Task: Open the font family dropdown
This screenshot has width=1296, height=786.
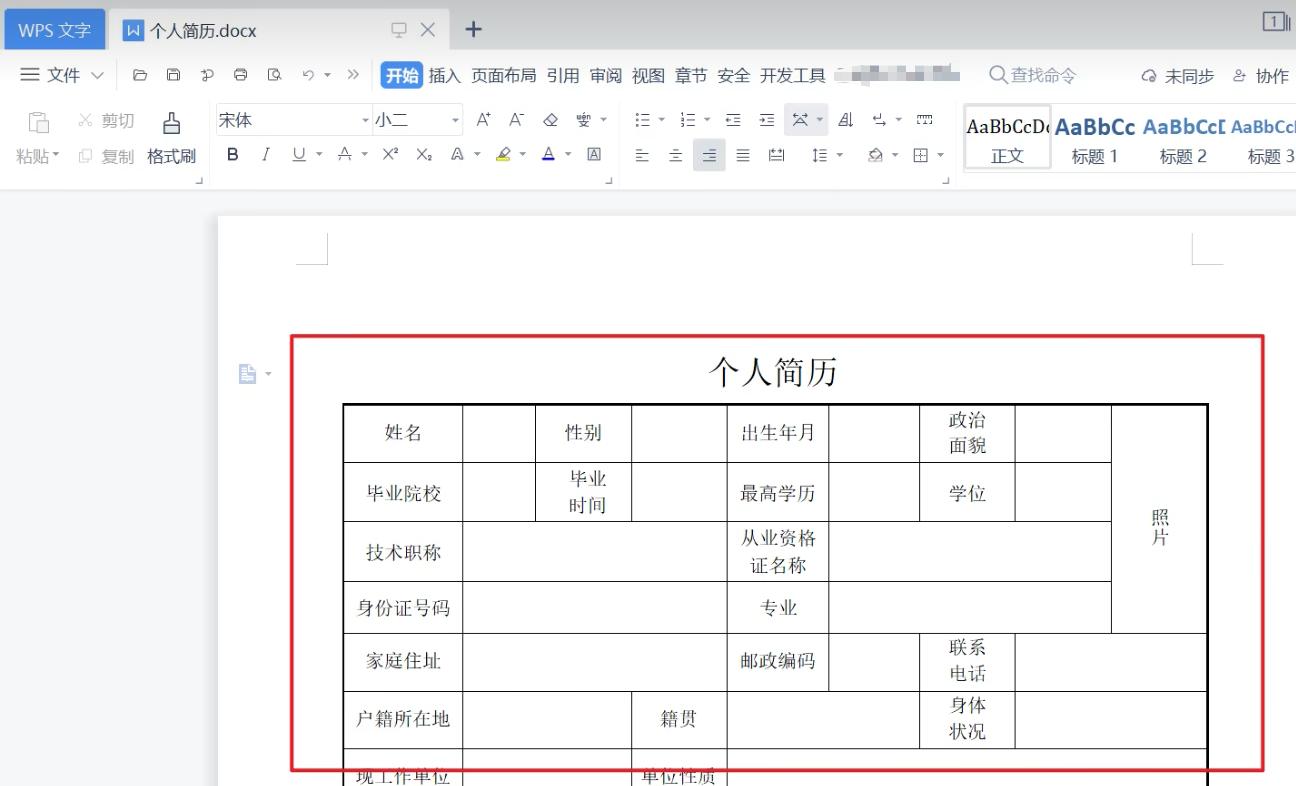Action: pyautogui.click(x=290, y=119)
